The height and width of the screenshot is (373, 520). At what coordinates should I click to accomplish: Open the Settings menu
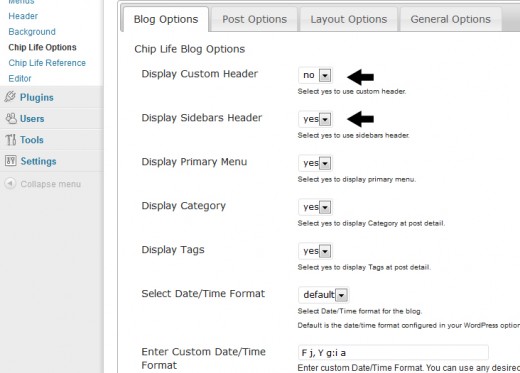(x=38, y=161)
